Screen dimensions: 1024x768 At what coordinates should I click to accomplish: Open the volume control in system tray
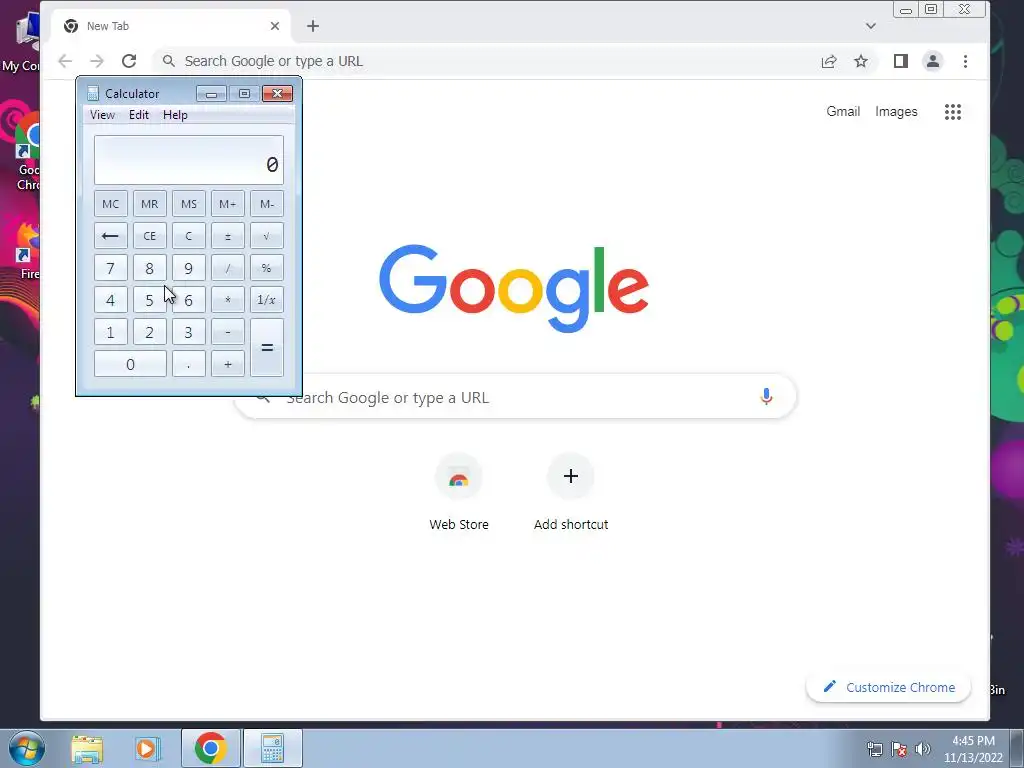923,749
